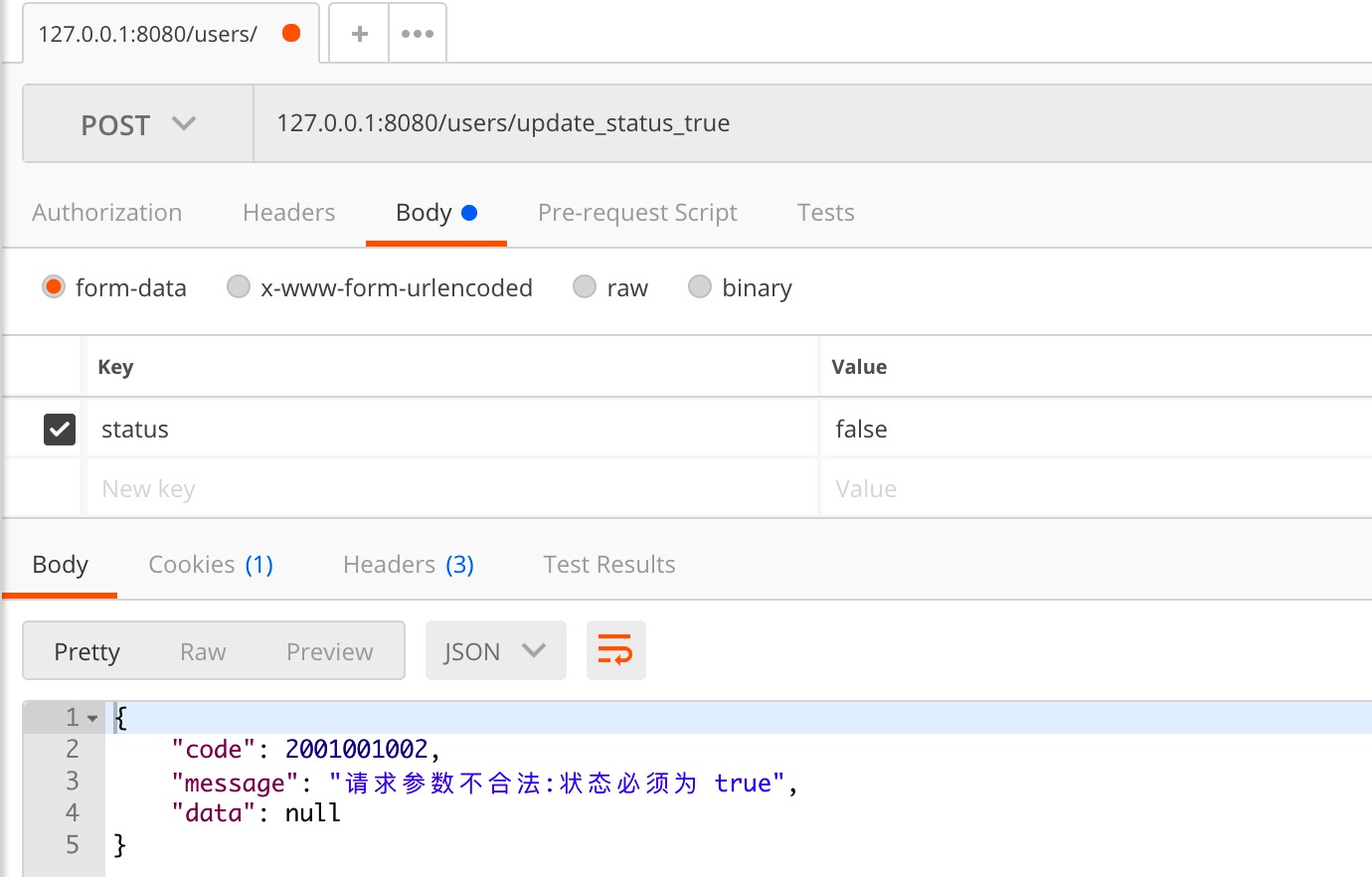Click the blue dot on the Body tab
Image resolution: width=1372 pixels, height=877 pixels.
pos(467,211)
